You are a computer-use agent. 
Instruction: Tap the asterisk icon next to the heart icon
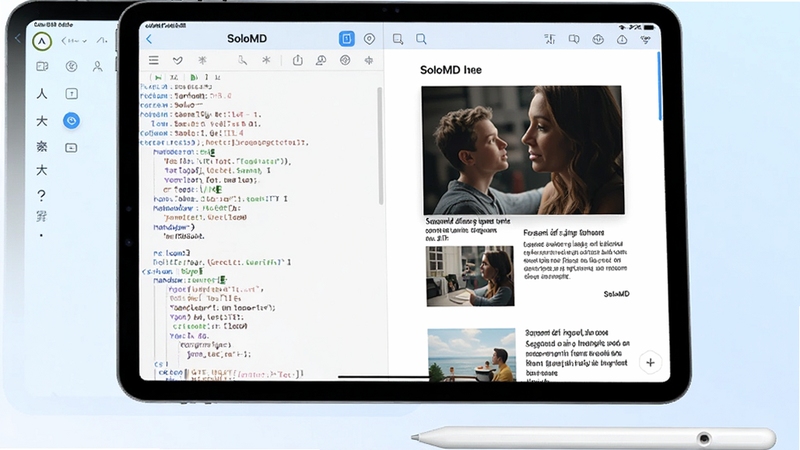203,60
